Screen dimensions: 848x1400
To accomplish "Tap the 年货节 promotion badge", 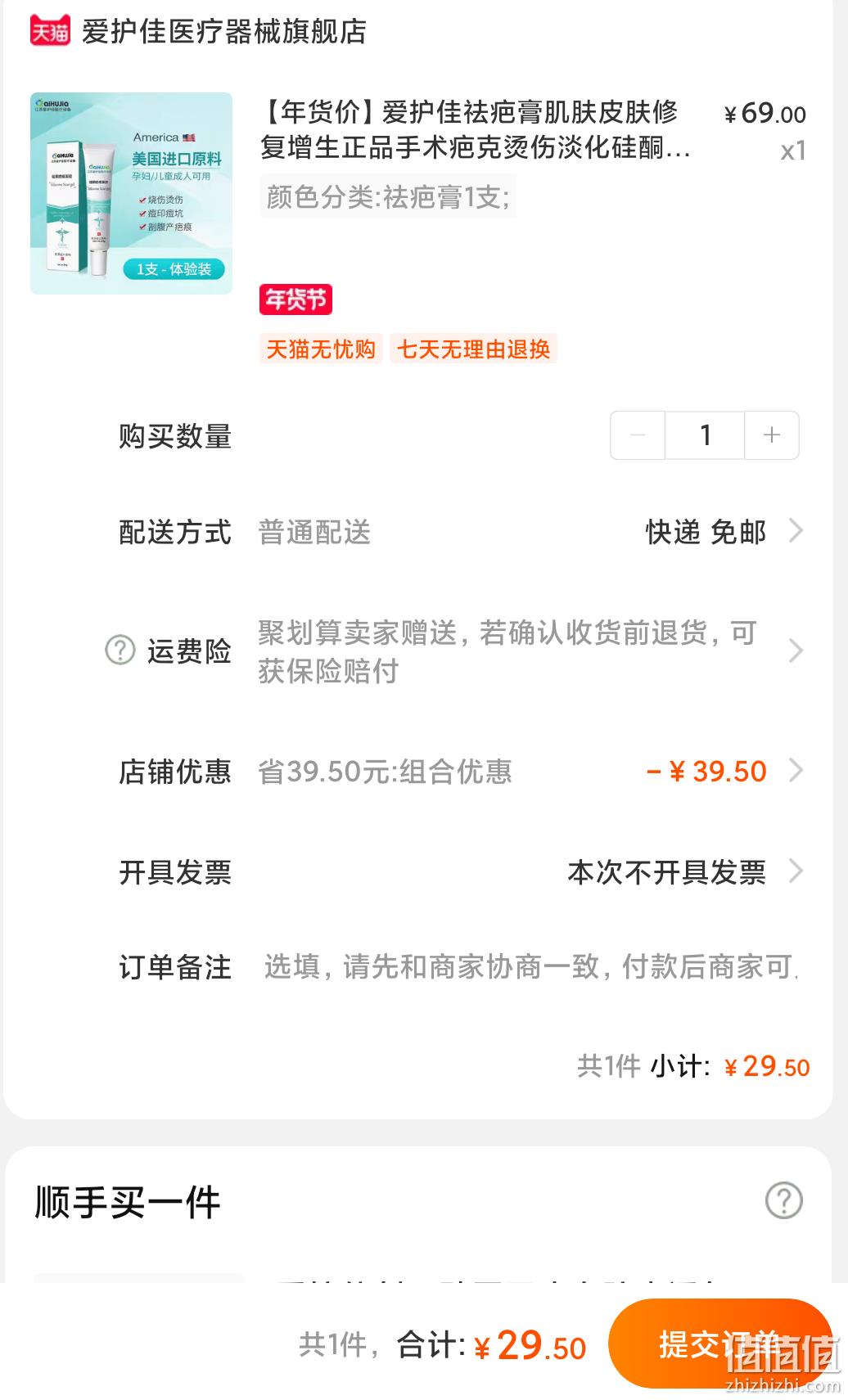I will click(295, 299).
